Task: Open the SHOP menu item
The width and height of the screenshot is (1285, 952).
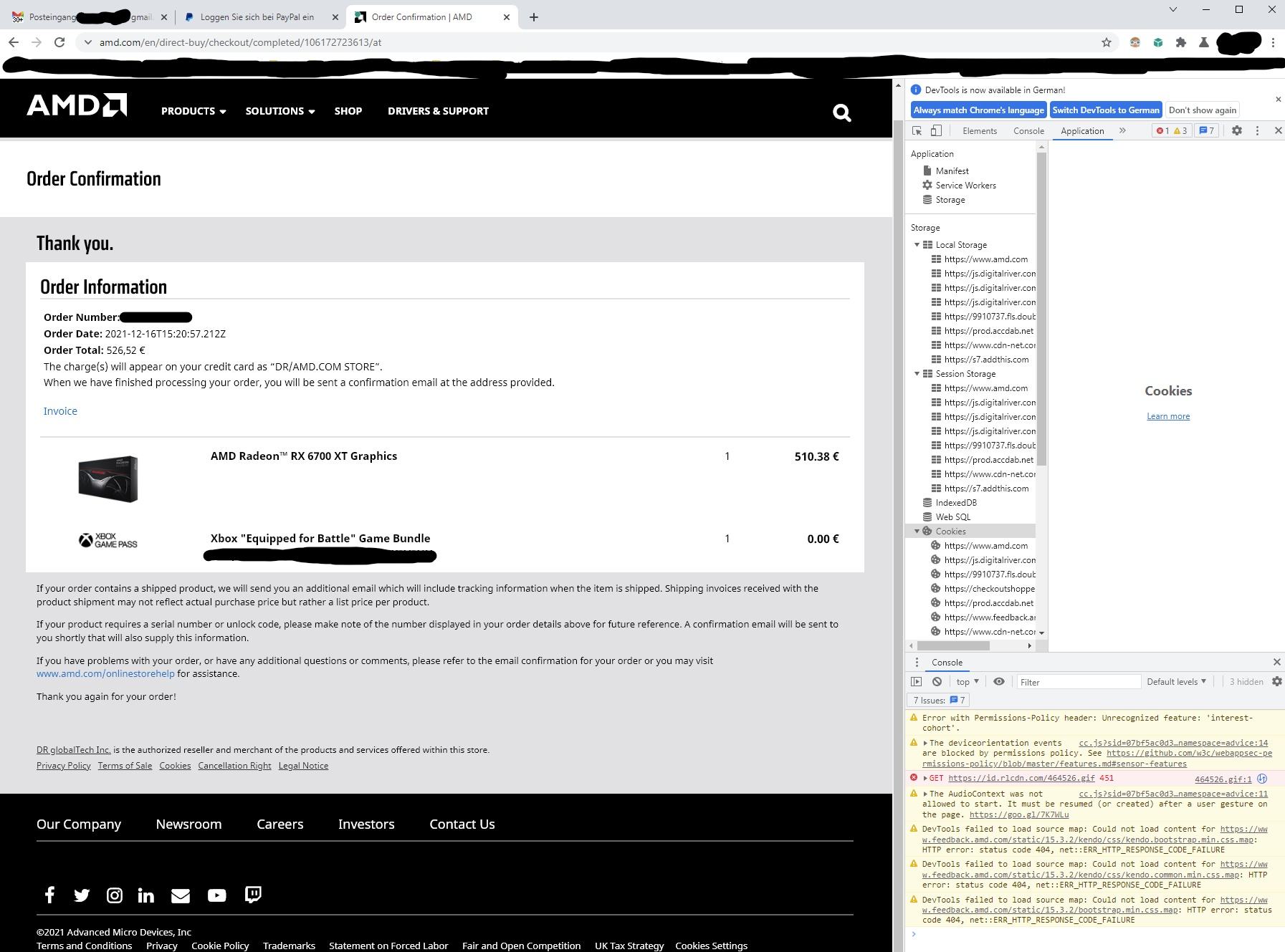Action: pos(348,111)
